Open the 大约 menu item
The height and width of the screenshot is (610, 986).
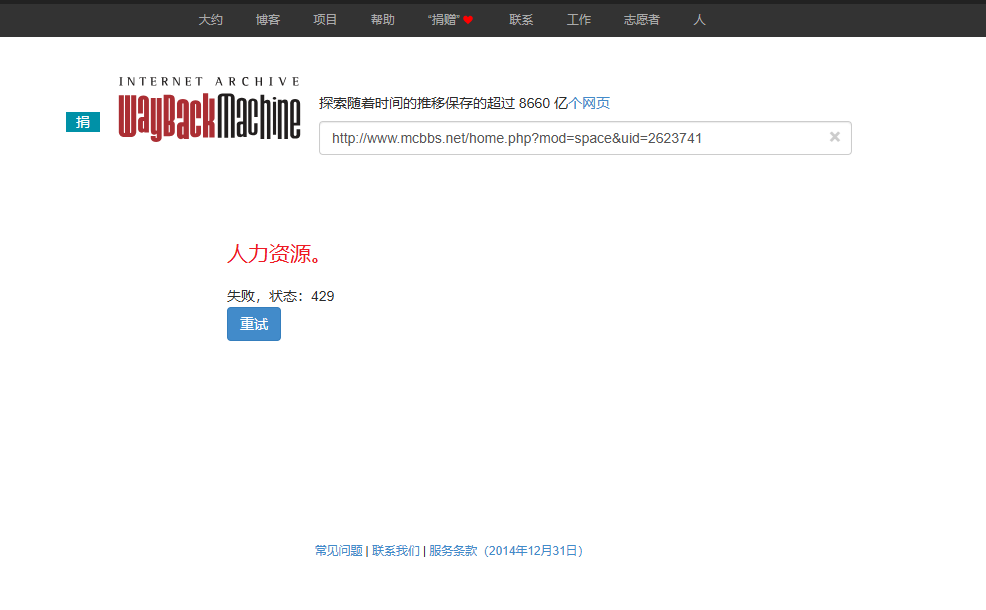(211, 20)
